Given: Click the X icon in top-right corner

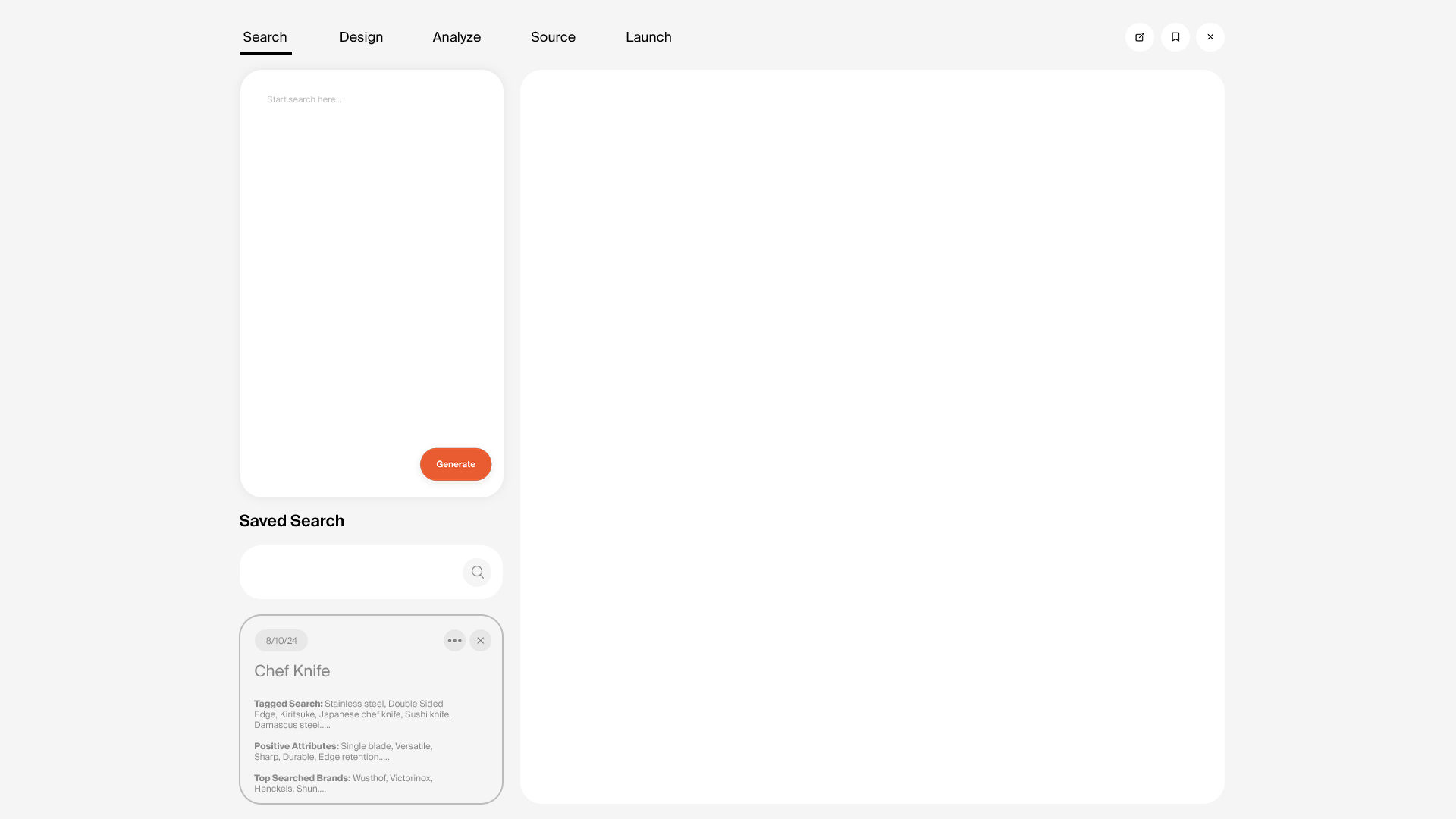Looking at the screenshot, I should pyautogui.click(x=1210, y=37).
